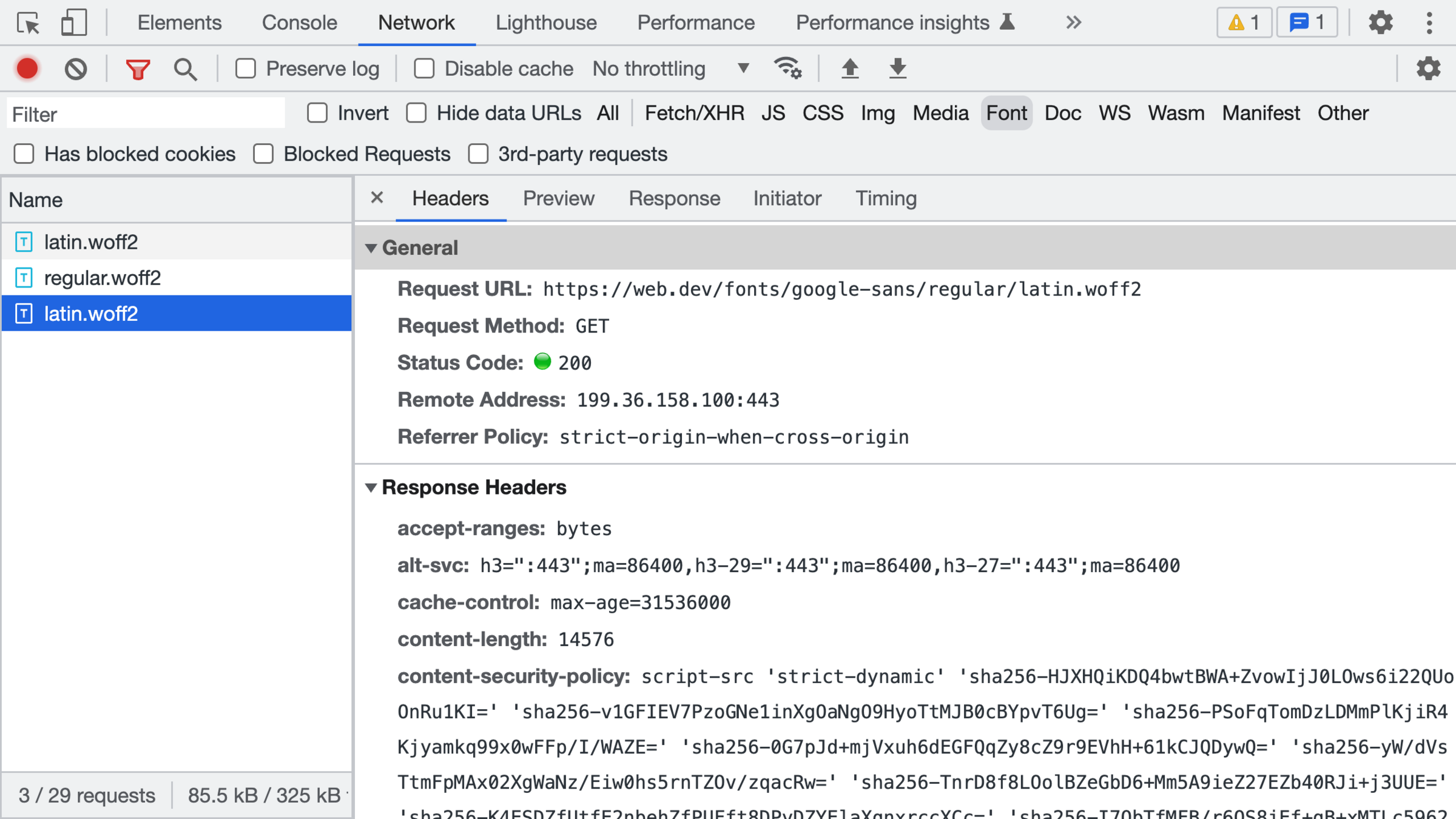Filter requests by Fetch/XHR type
1456x819 pixels.
tap(694, 113)
